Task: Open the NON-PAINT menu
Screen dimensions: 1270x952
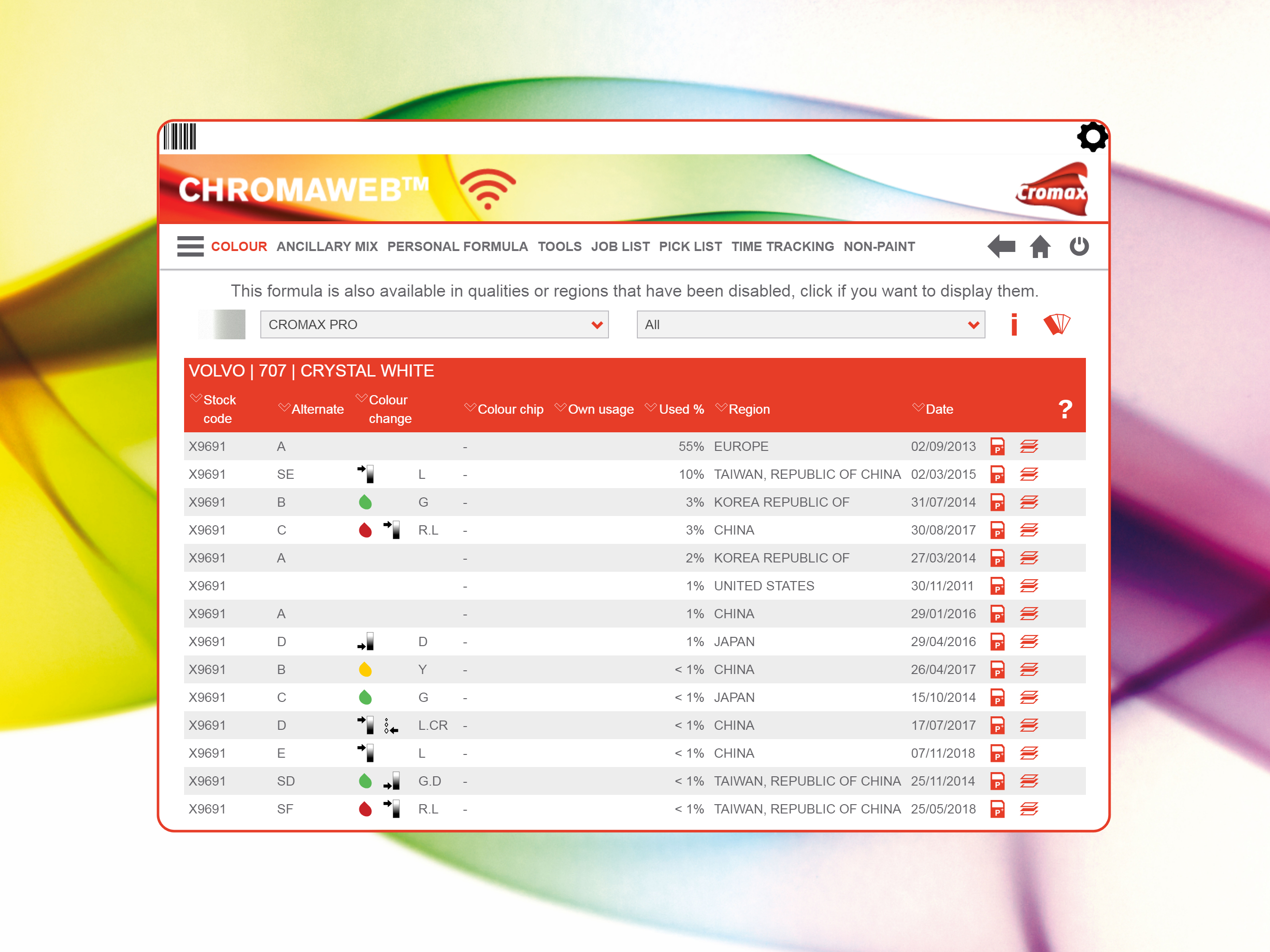Action: click(880, 246)
